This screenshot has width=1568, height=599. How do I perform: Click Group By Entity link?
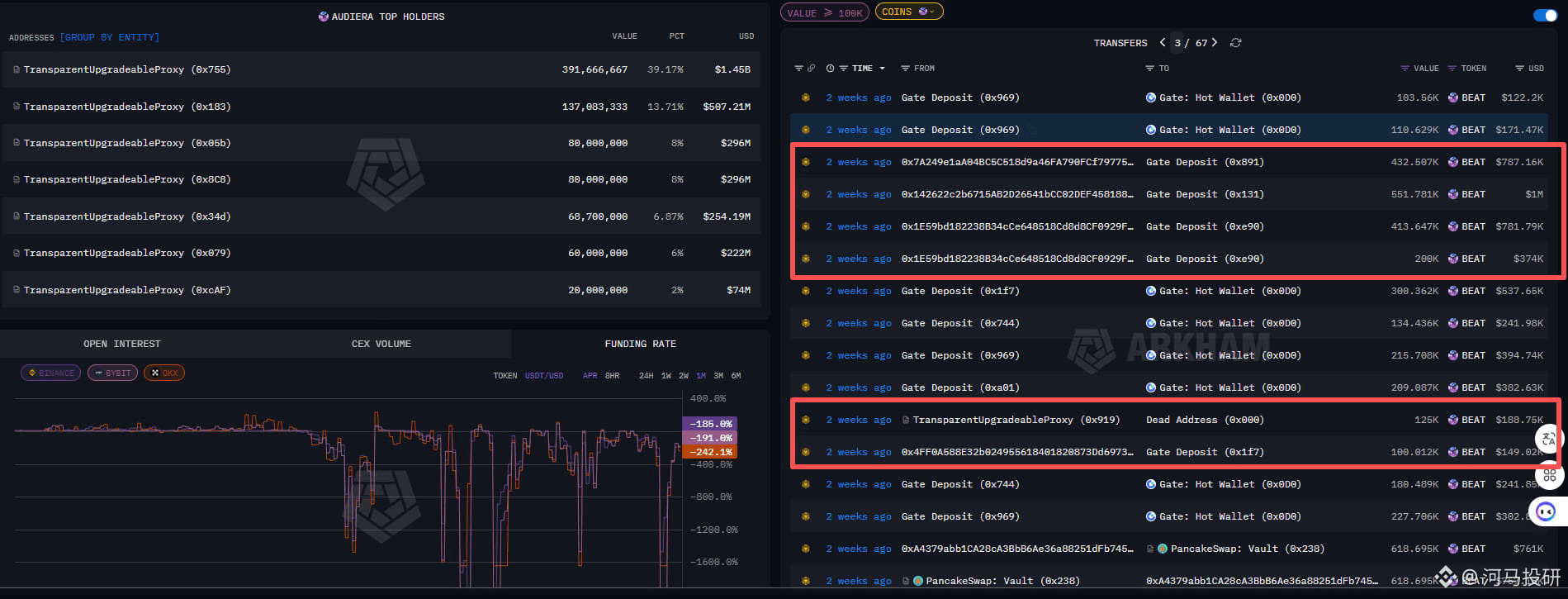pyautogui.click(x=110, y=37)
